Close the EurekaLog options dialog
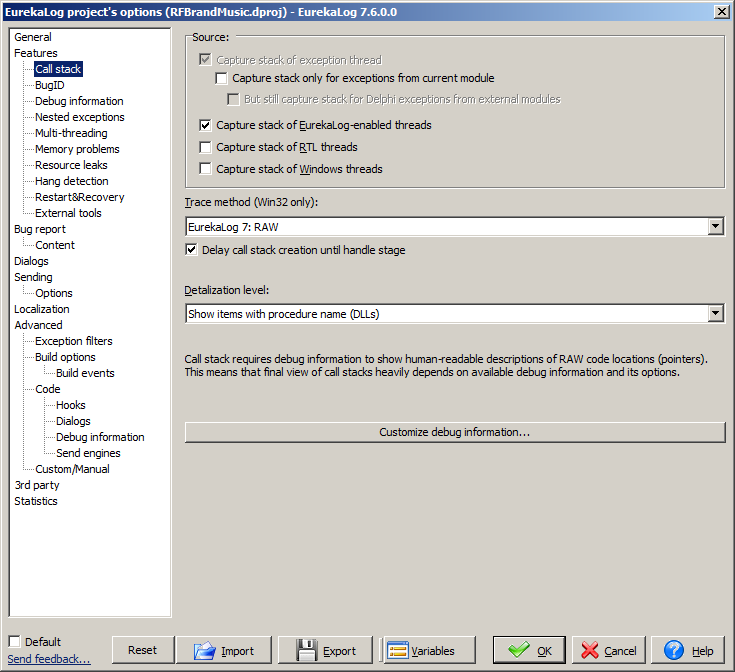Screen dimensions: 735x672 coord(721,12)
